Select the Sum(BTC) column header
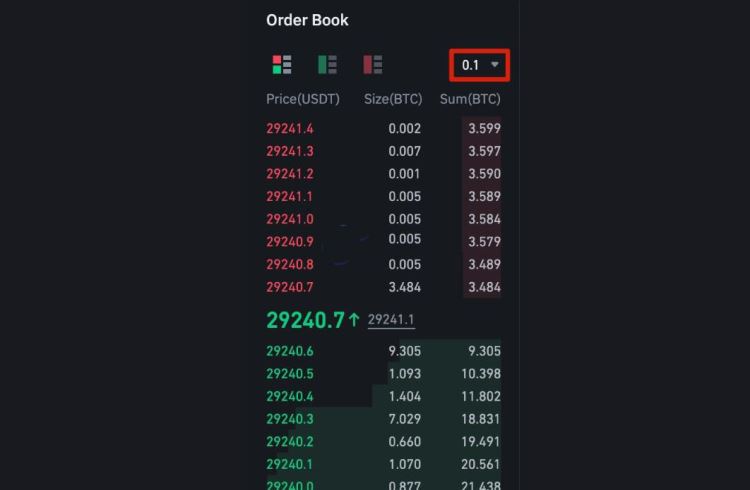The width and height of the screenshot is (750, 490). (470, 99)
